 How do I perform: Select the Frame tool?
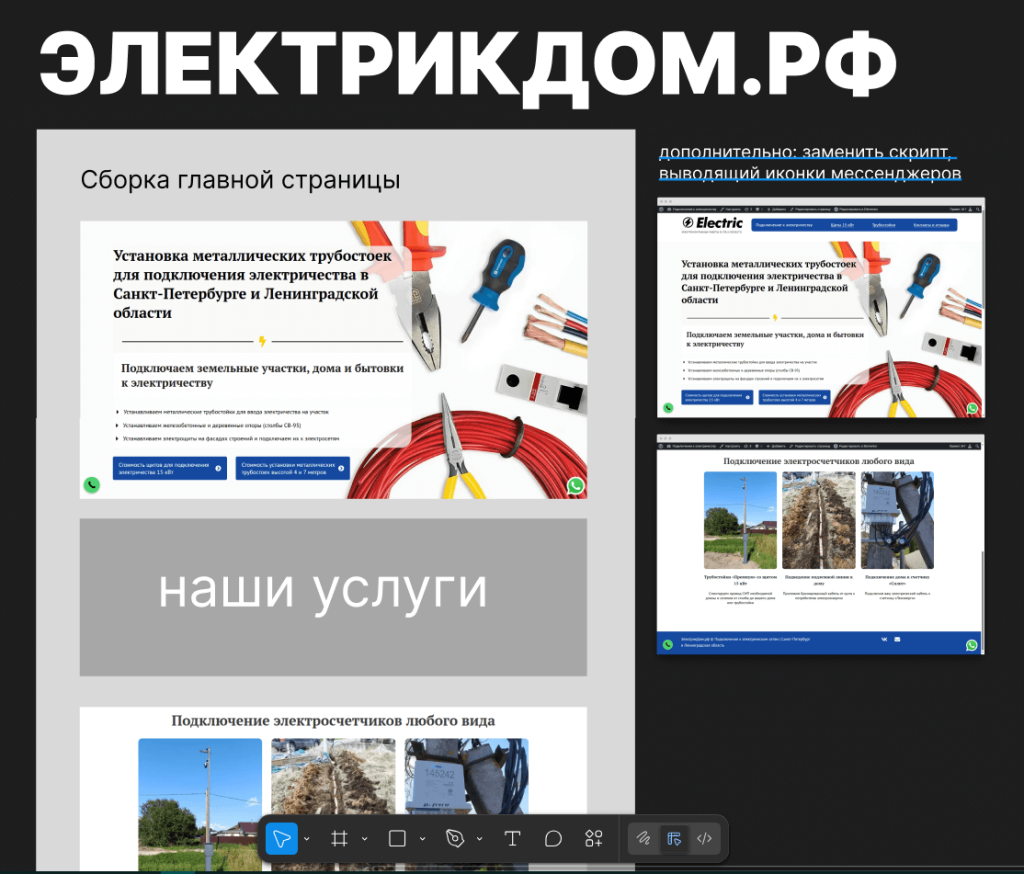pos(339,839)
